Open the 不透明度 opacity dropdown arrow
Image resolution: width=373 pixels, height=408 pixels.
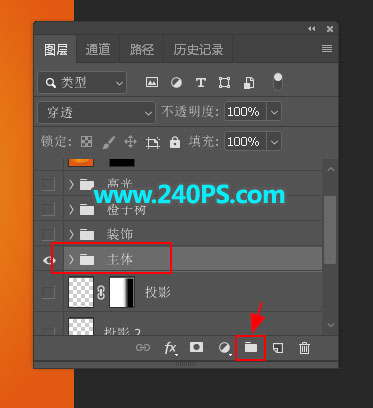pos(274,112)
